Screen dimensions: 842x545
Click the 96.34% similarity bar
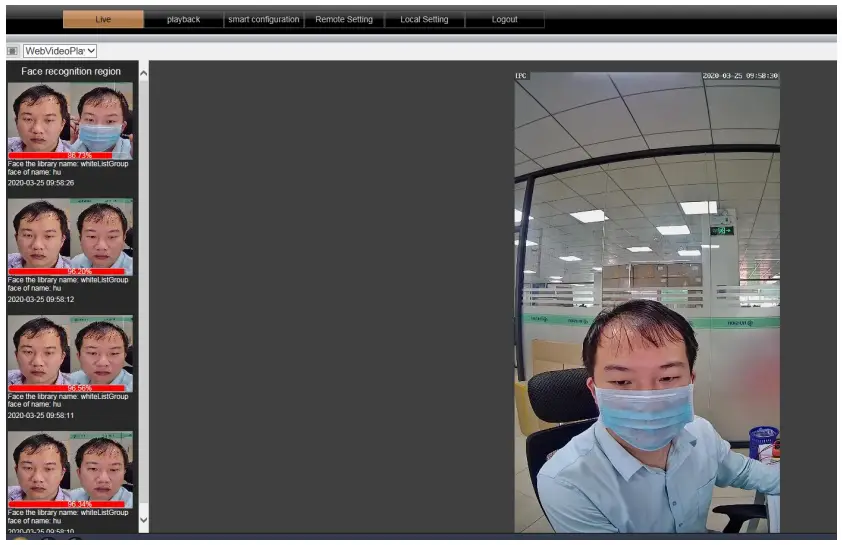coord(67,504)
